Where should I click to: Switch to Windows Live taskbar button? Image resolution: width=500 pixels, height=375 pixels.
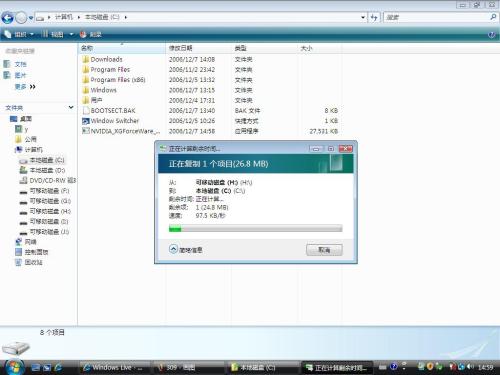click(x=115, y=367)
